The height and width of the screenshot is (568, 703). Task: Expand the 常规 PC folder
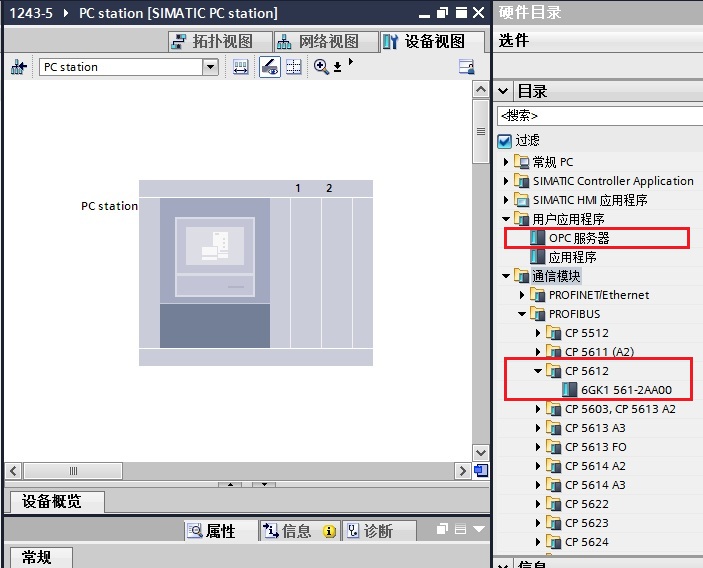click(x=506, y=162)
